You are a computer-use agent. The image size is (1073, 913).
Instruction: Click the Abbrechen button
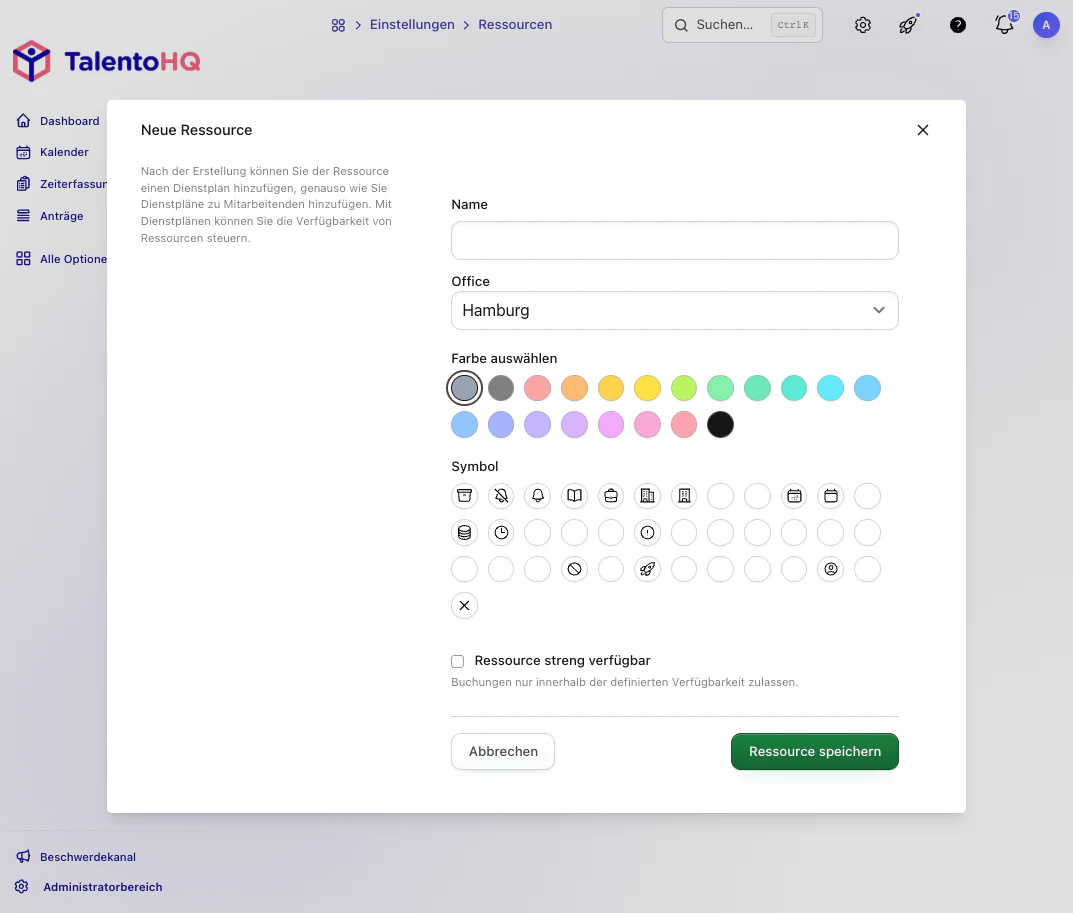502,751
